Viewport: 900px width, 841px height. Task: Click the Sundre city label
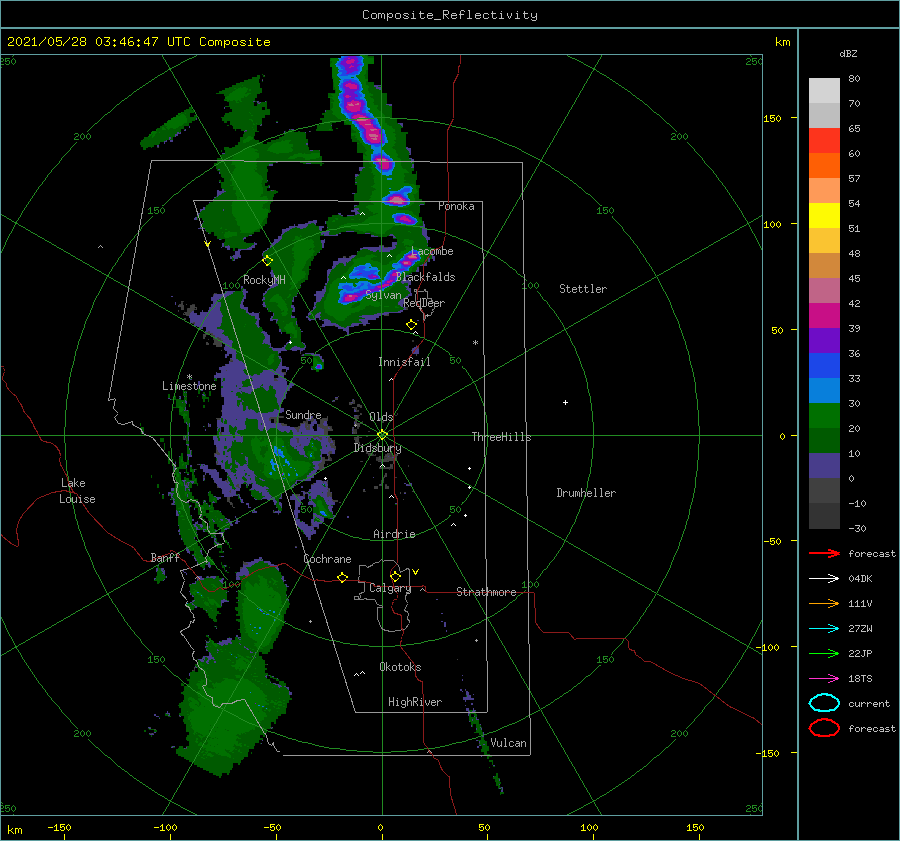pyautogui.click(x=303, y=414)
